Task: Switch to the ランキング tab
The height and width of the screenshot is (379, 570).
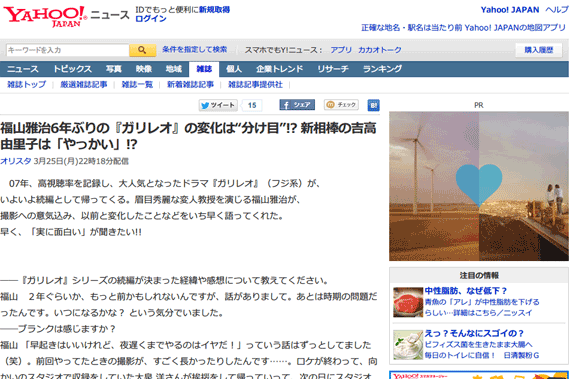Action: pos(382,69)
